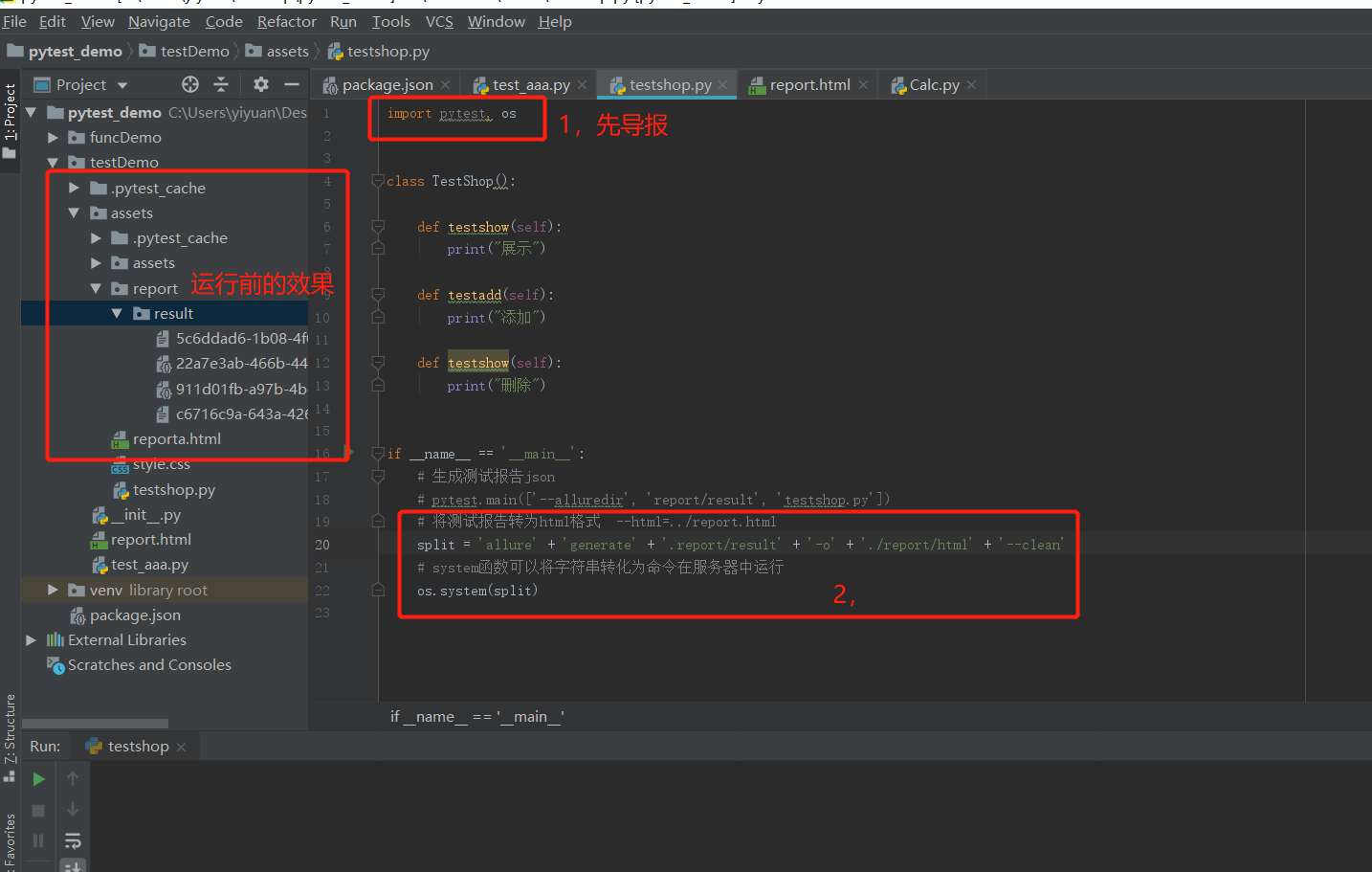Select testshop.py file in project tree
Image resolution: width=1372 pixels, height=872 pixels.
pyautogui.click(x=165, y=489)
